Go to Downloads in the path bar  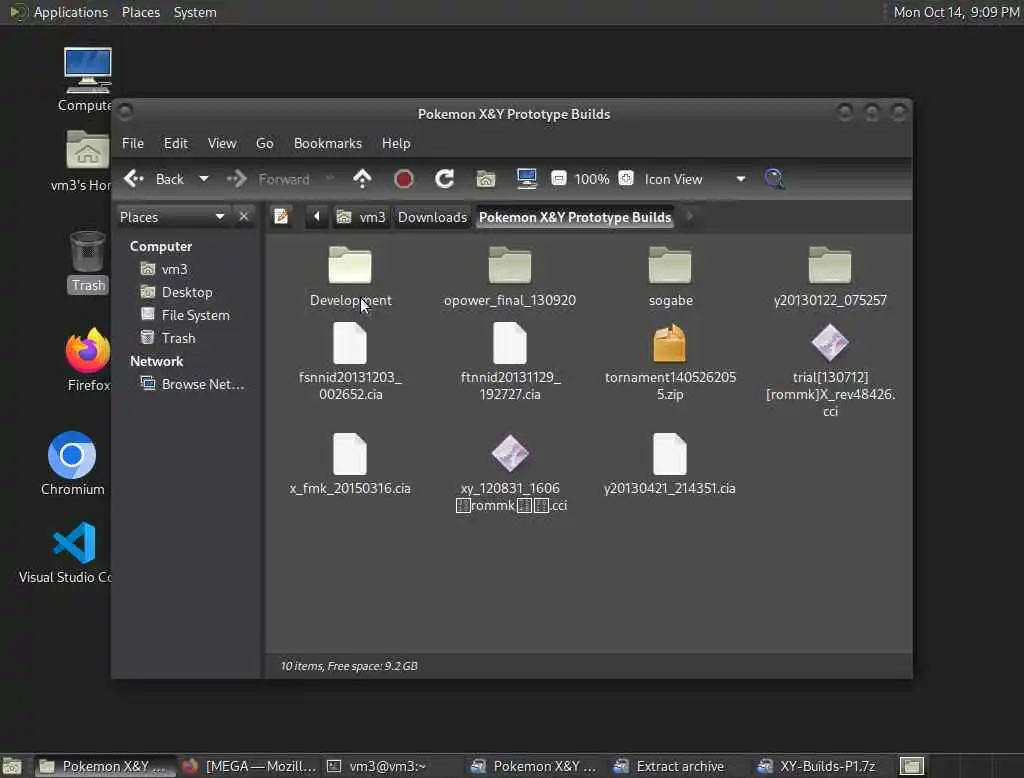(432, 217)
